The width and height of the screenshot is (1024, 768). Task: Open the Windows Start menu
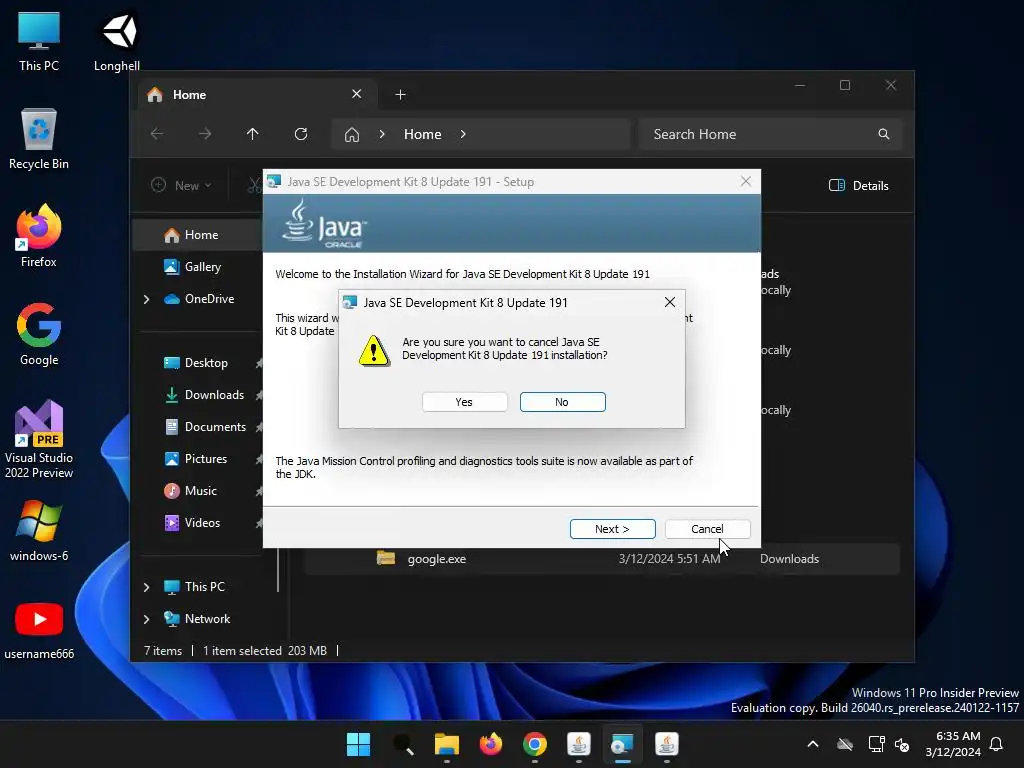pyautogui.click(x=359, y=744)
